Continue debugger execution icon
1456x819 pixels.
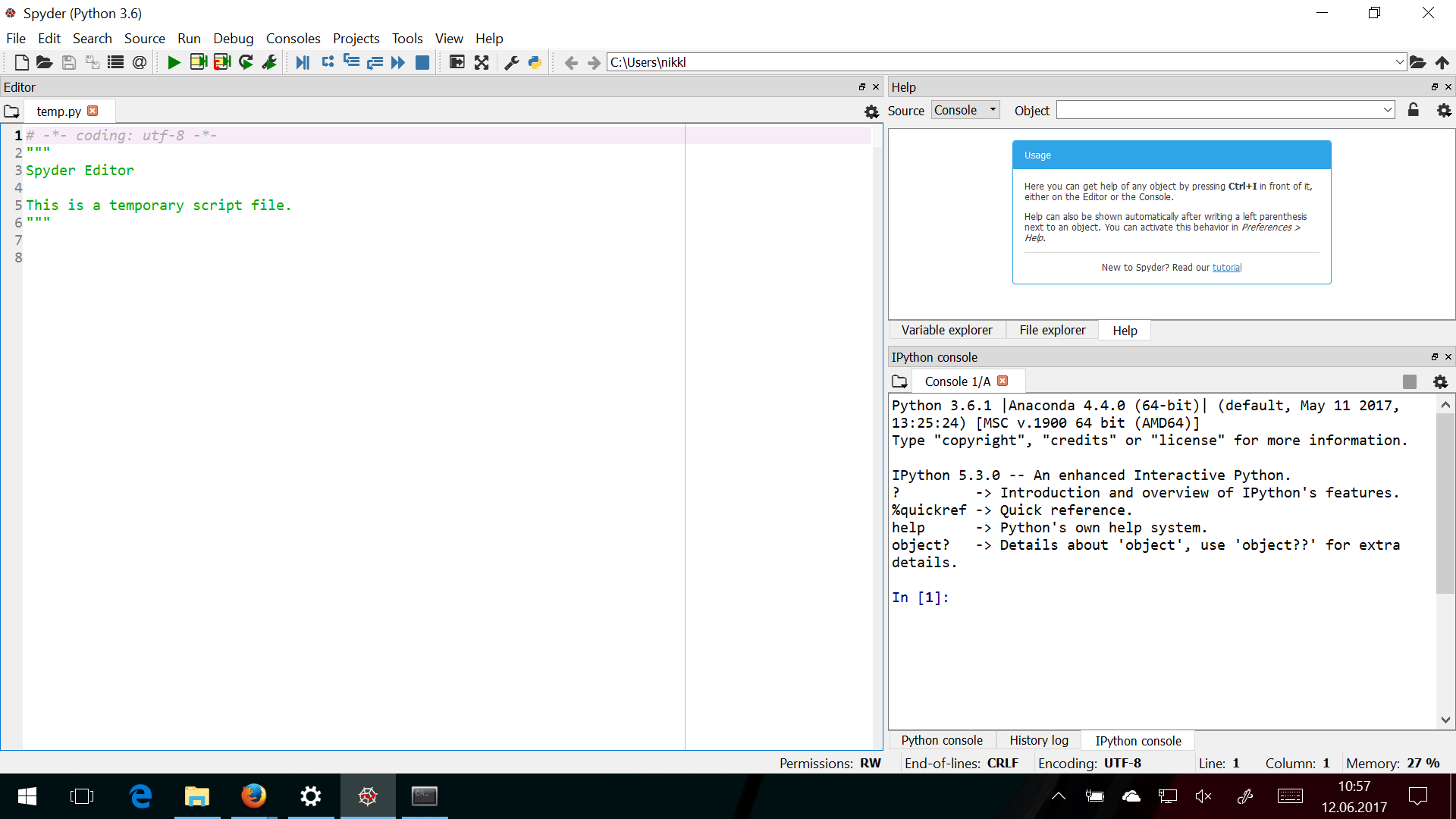click(398, 62)
